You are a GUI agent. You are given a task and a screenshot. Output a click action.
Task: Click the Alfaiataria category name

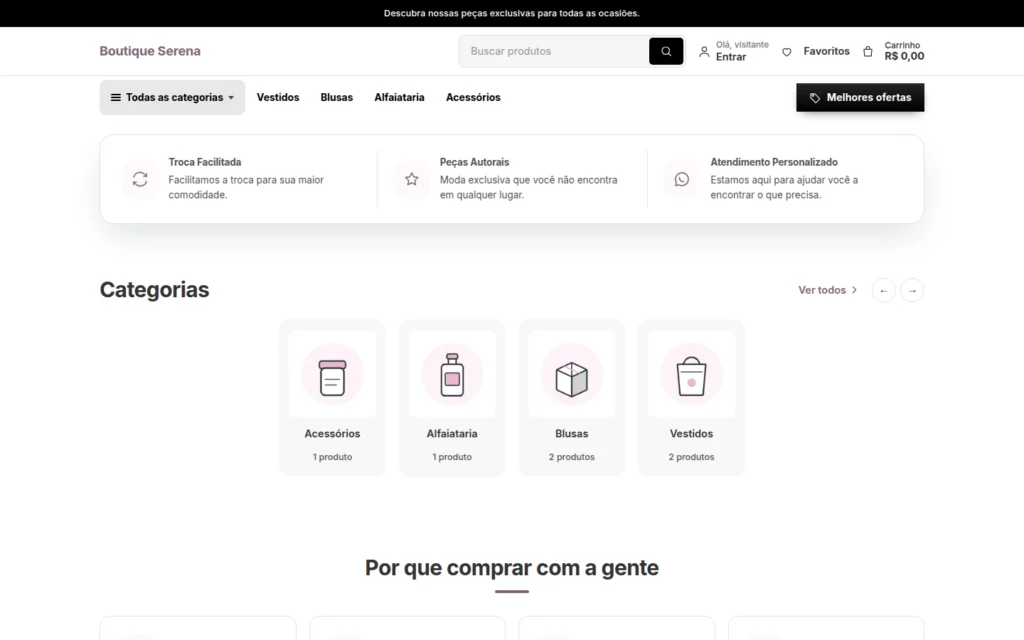coord(452,434)
